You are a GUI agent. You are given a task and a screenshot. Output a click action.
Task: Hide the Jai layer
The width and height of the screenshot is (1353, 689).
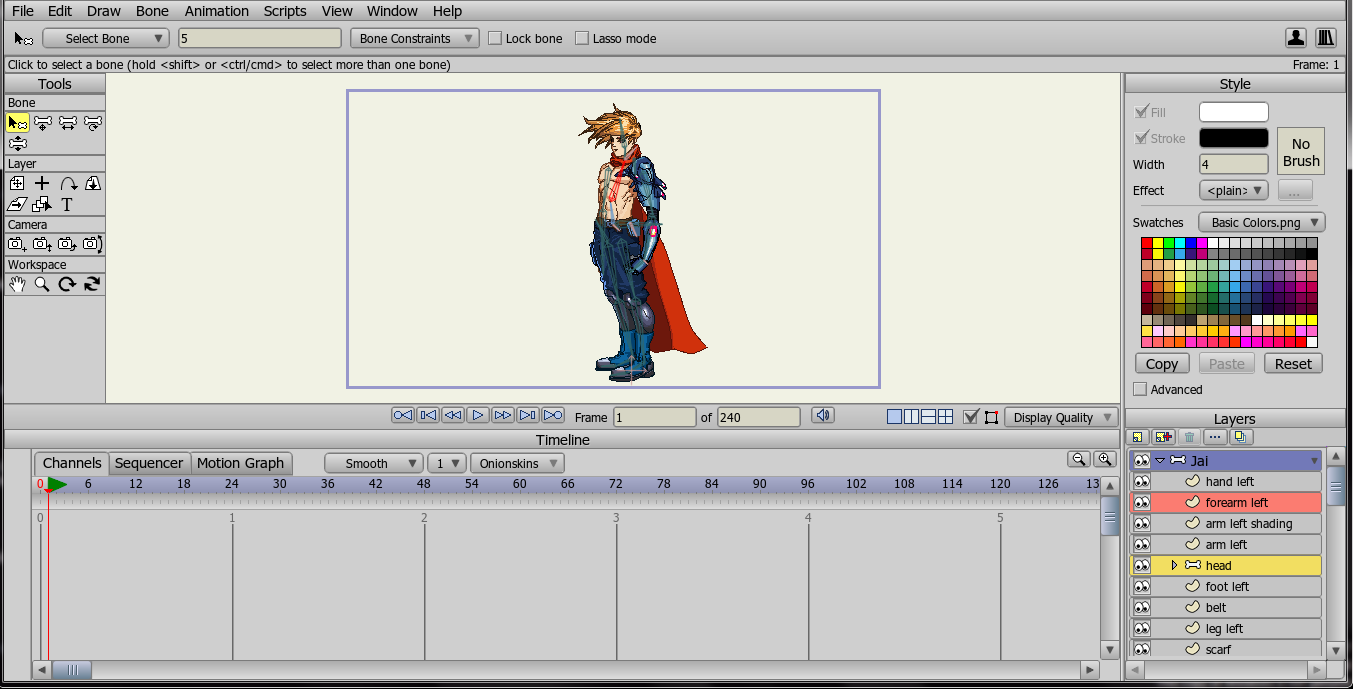point(1141,460)
